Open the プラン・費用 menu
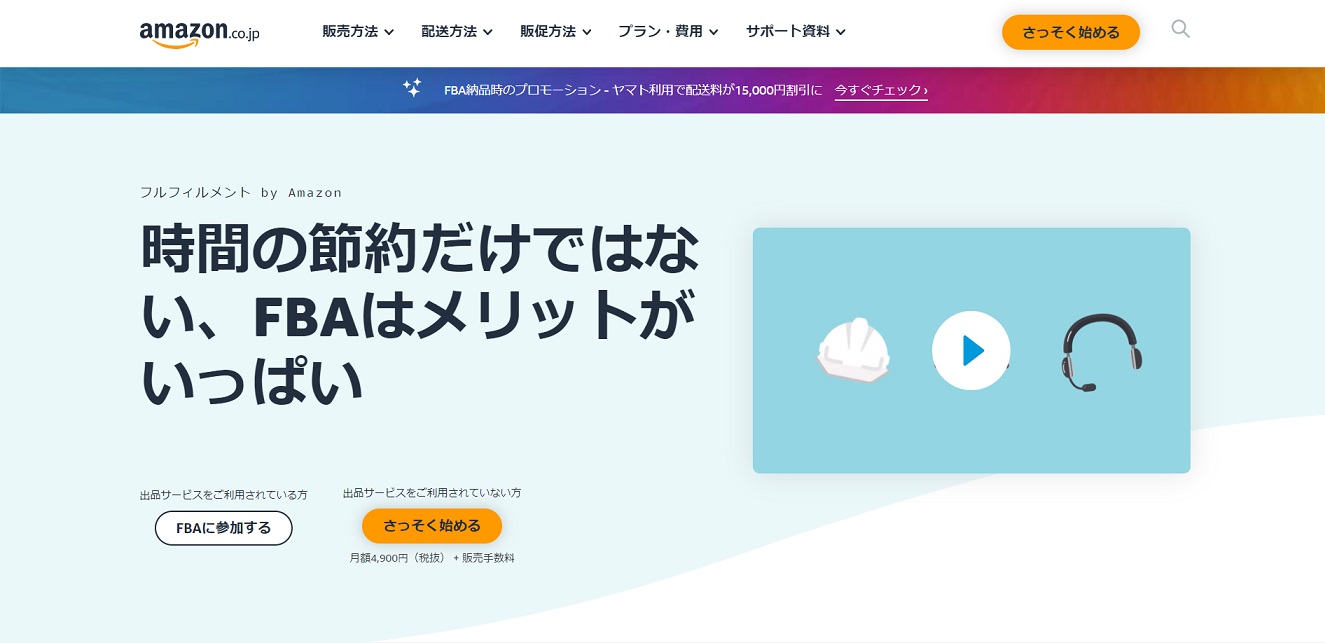The image size is (1325, 643). (667, 32)
